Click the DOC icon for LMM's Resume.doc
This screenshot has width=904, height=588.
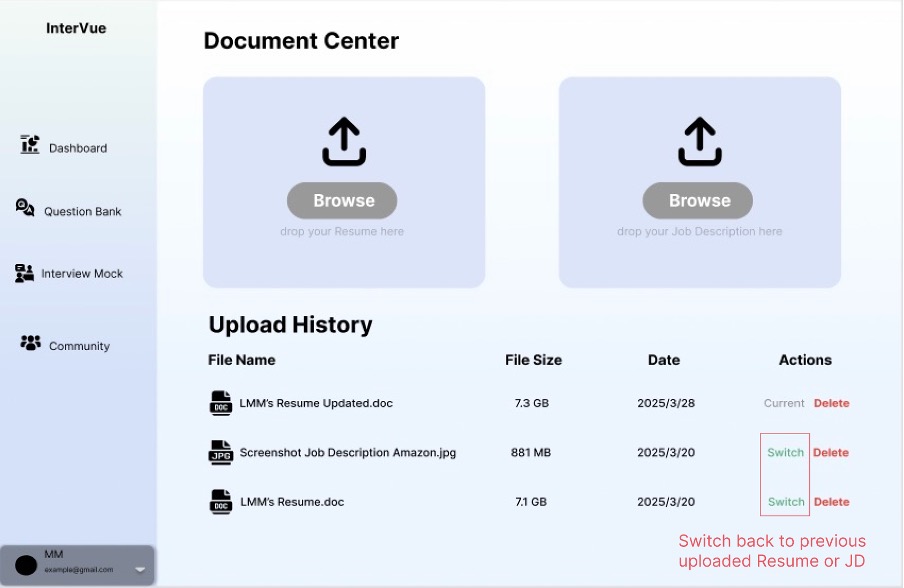(x=221, y=502)
